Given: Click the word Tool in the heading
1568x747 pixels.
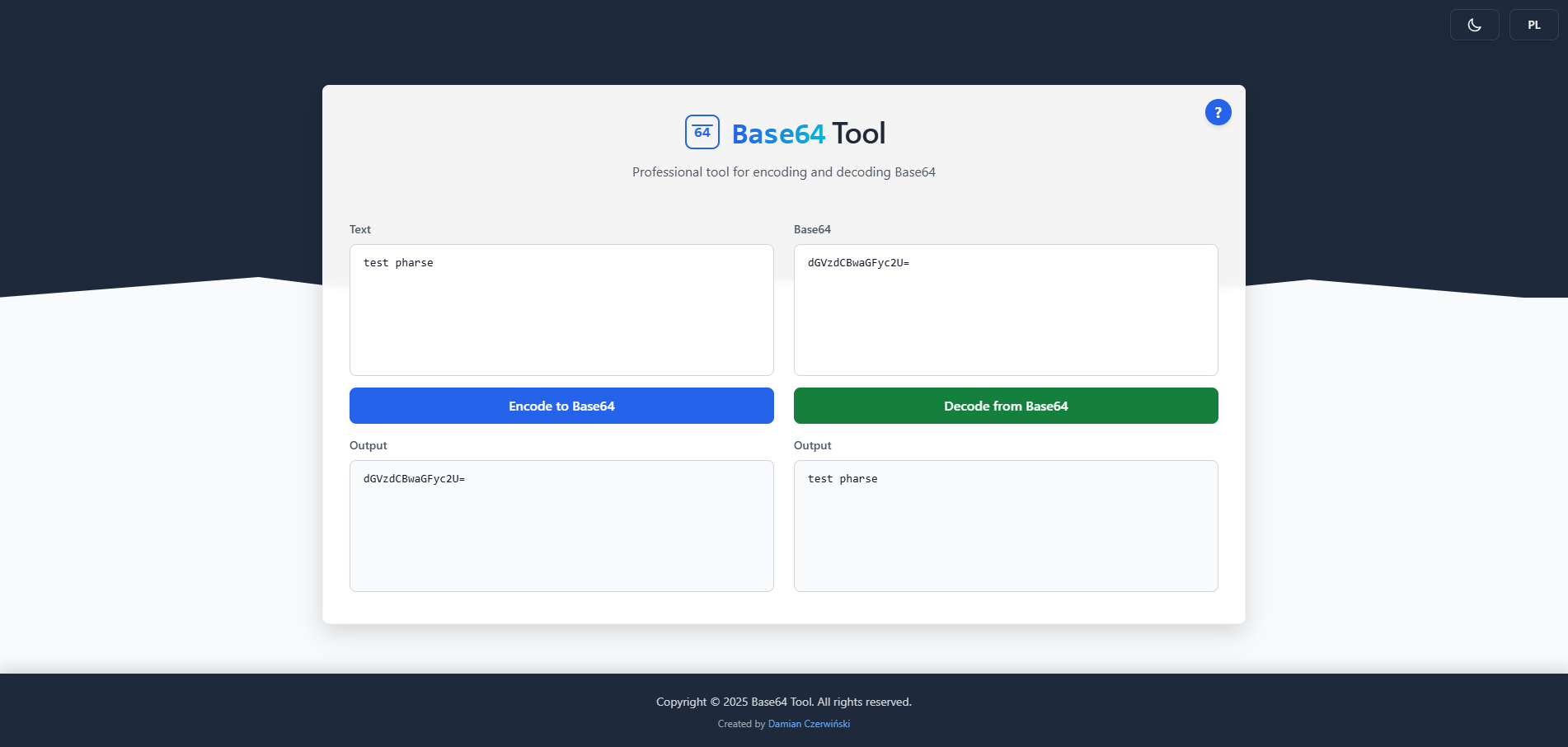Looking at the screenshot, I should pyautogui.click(x=858, y=134).
